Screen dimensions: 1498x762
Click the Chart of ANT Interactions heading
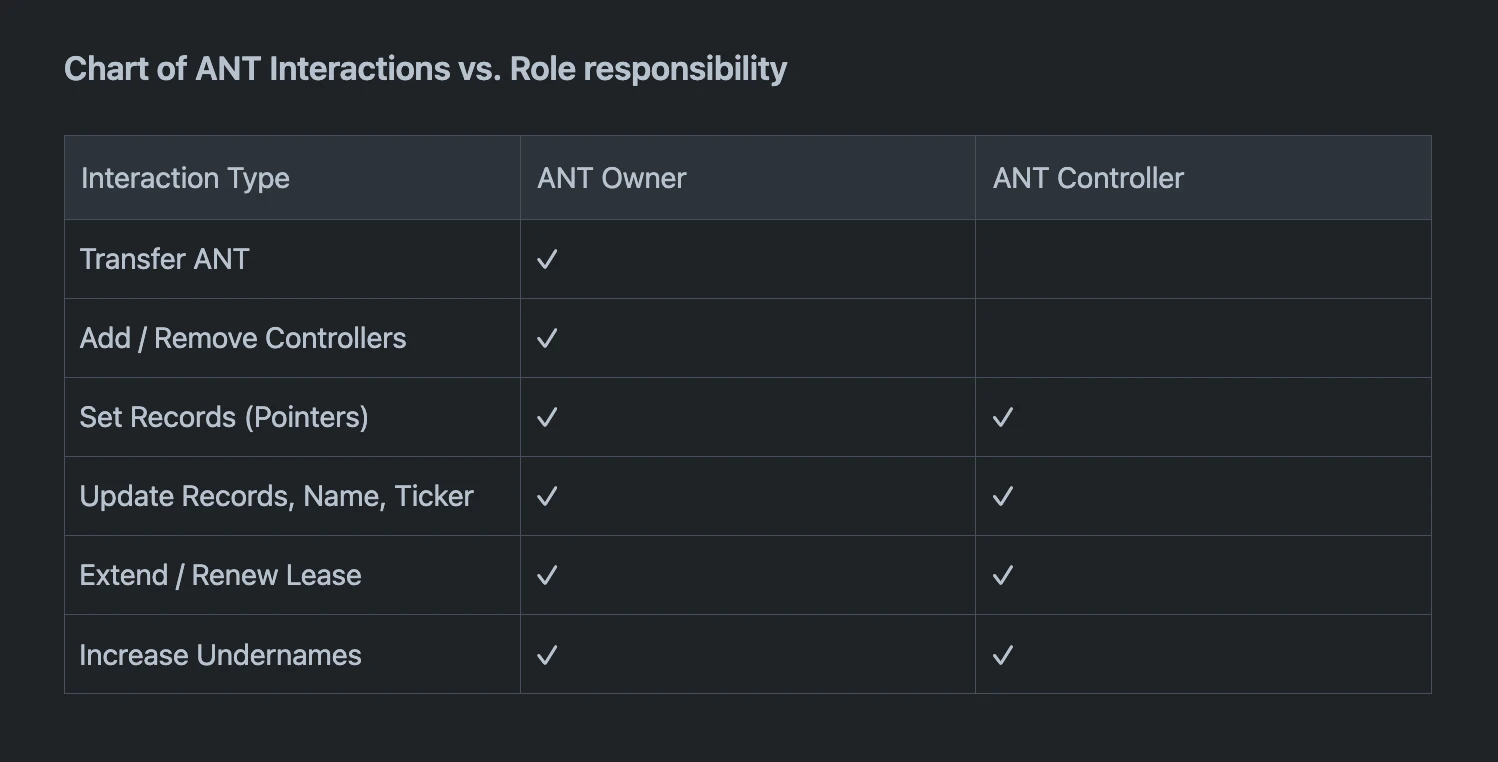pyautogui.click(x=425, y=69)
